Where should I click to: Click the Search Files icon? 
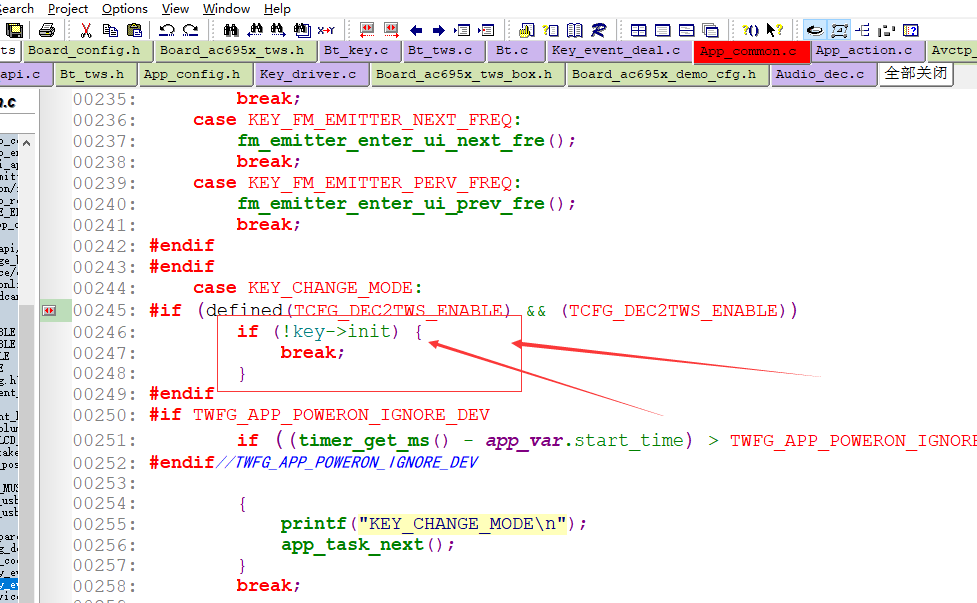(x=302, y=30)
